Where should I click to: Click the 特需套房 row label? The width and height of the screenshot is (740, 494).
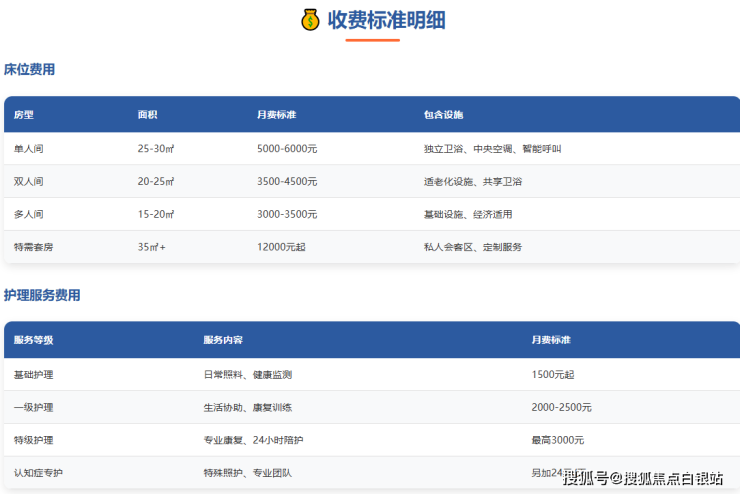click(34, 247)
